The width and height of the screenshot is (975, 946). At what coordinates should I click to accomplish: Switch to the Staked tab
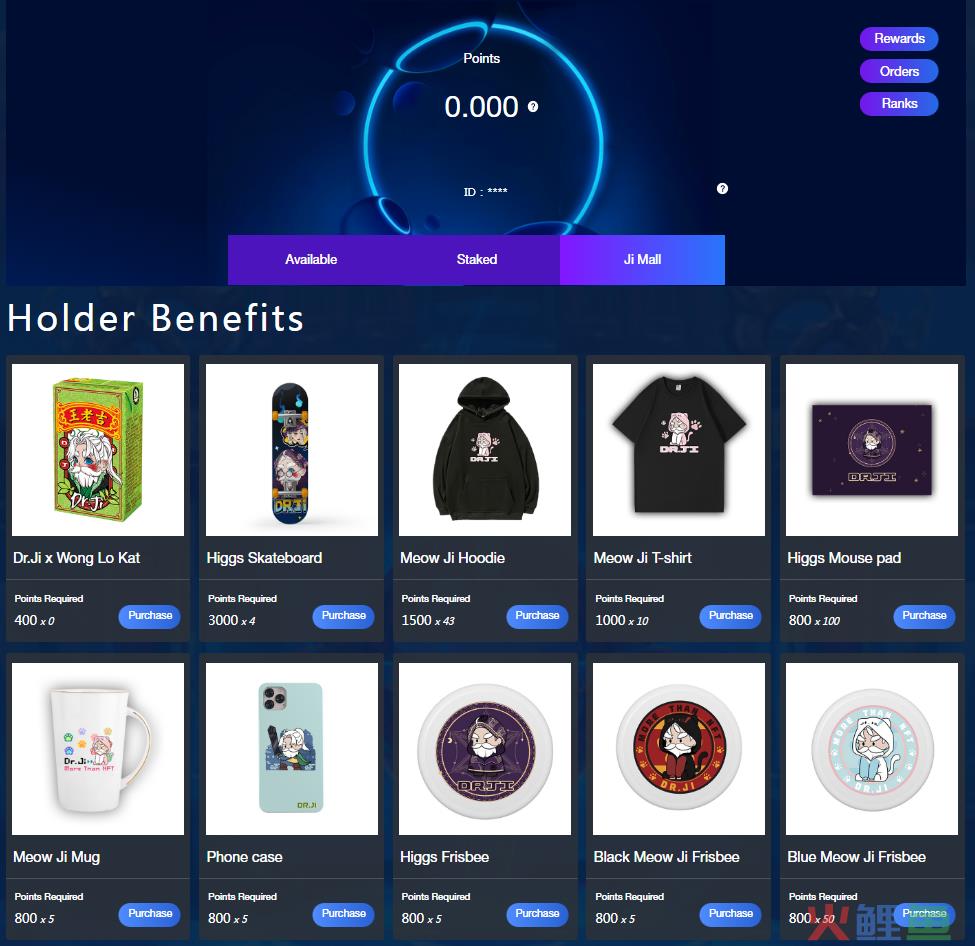coord(477,259)
